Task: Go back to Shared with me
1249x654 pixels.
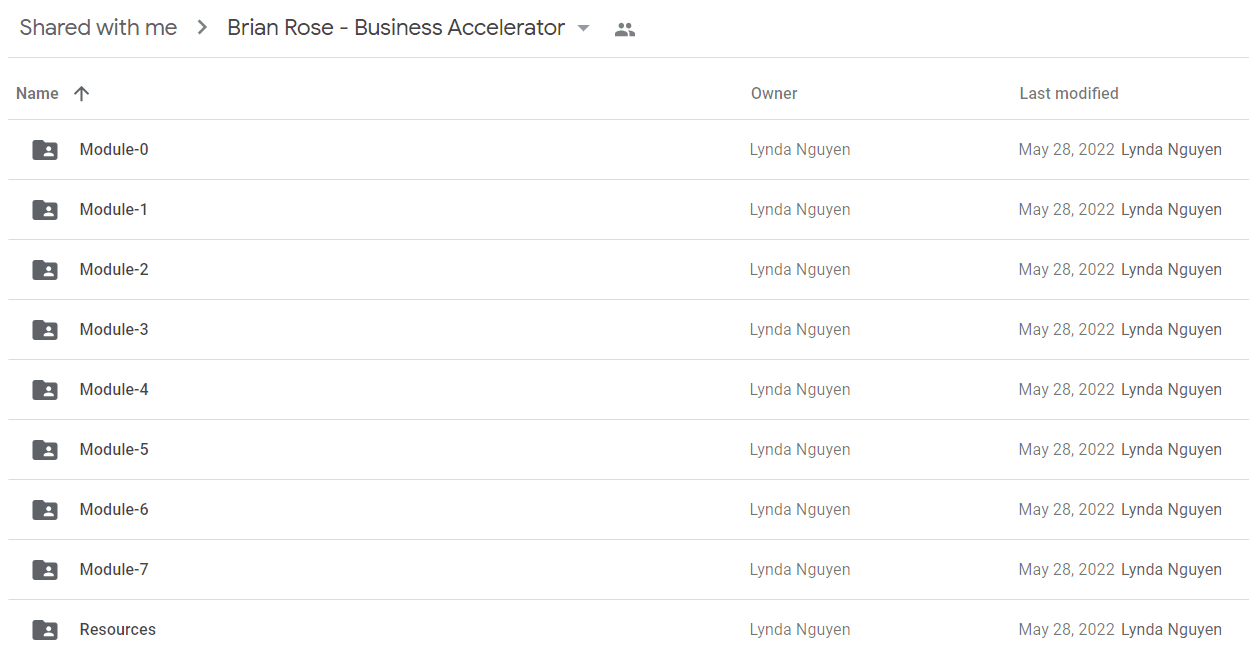Action: click(98, 28)
